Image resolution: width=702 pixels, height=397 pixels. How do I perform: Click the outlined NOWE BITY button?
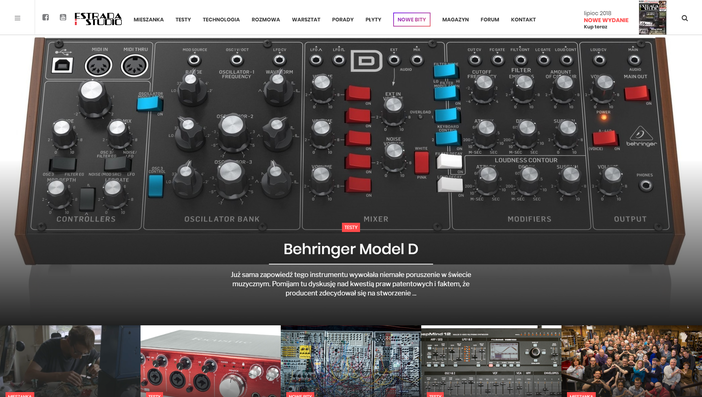(412, 20)
